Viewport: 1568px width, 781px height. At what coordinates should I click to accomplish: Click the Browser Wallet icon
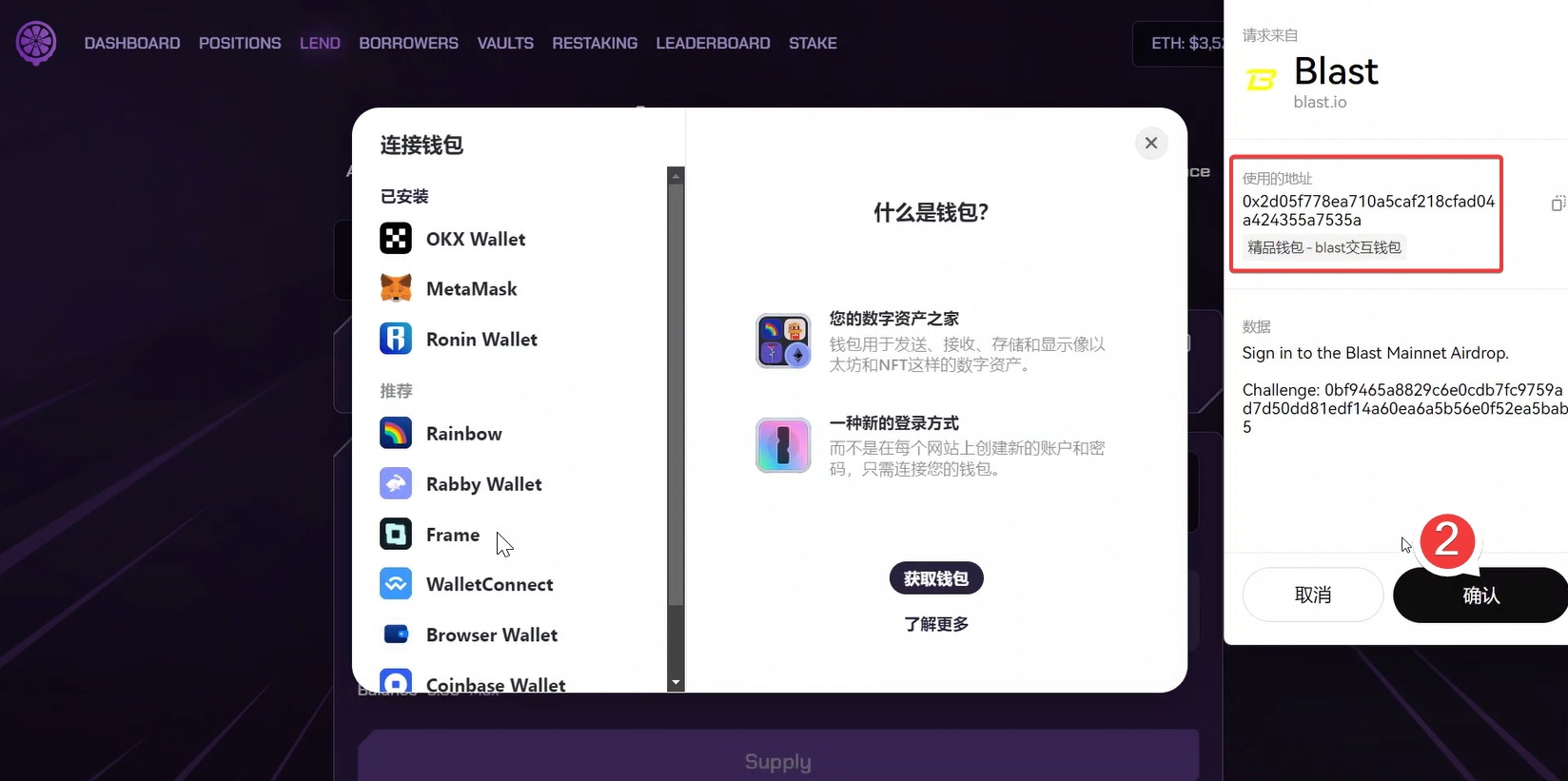click(x=396, y=635)
